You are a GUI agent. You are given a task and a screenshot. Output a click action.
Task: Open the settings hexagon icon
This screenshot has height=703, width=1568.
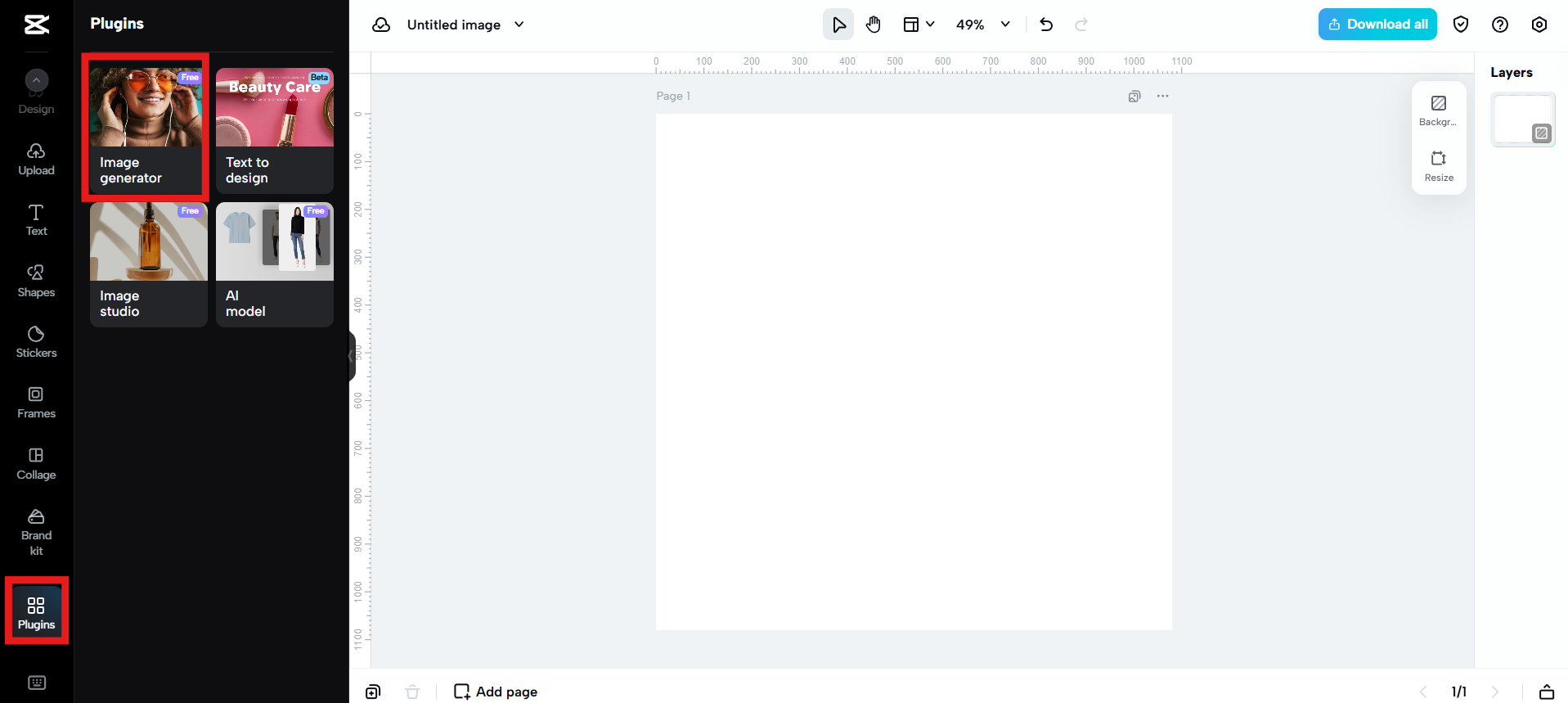point(1539,25)
